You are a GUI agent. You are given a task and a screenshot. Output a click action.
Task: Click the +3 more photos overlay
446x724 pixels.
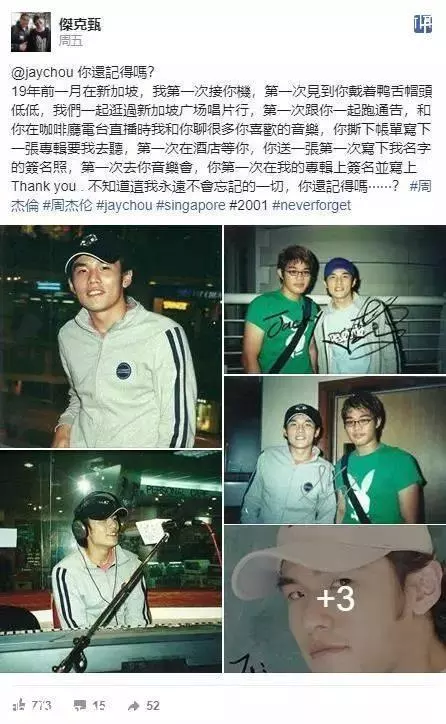tap(335, 599)
